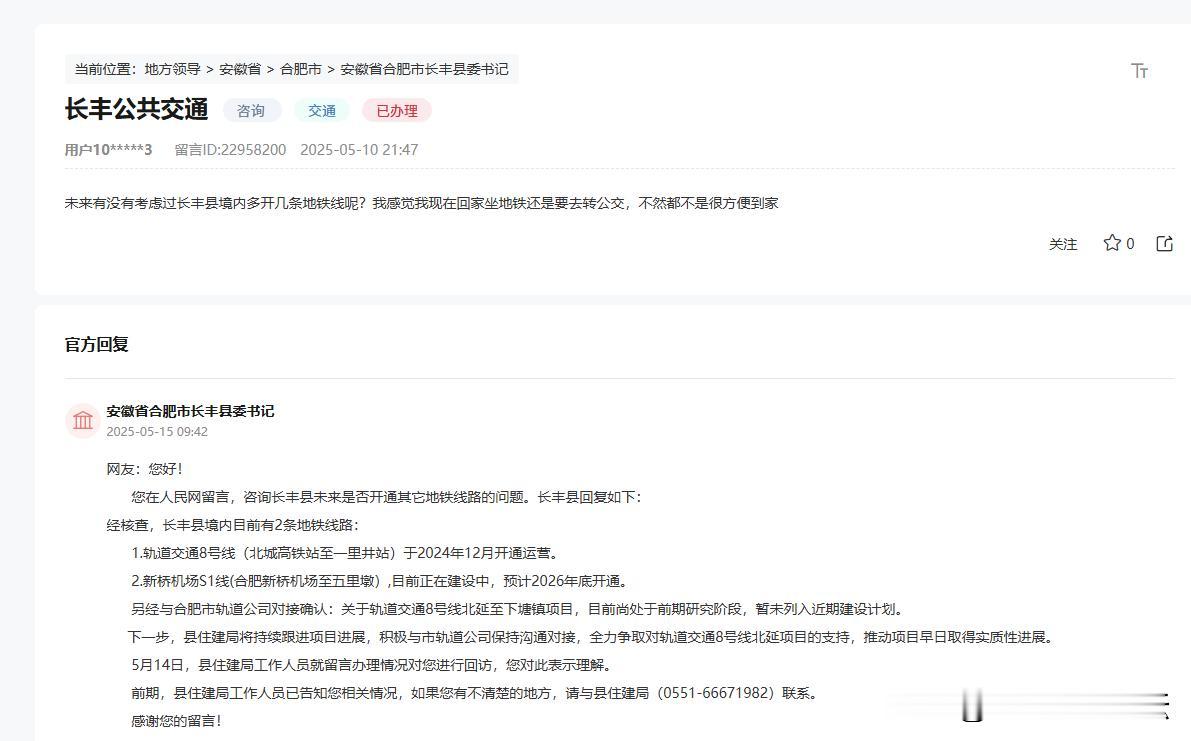Select the greeting 网友：您好！
Screen dimensions: 1191x741
pyautogui.click(x=145, y=468)
